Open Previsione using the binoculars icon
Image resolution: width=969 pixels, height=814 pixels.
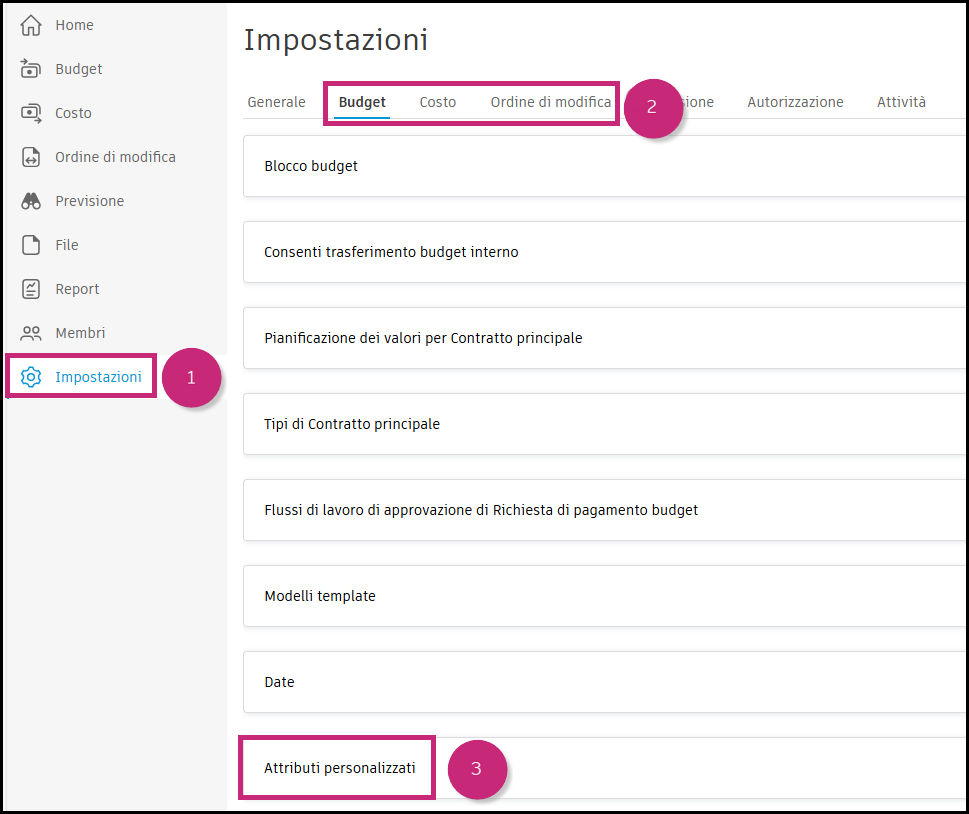[30, 200]
